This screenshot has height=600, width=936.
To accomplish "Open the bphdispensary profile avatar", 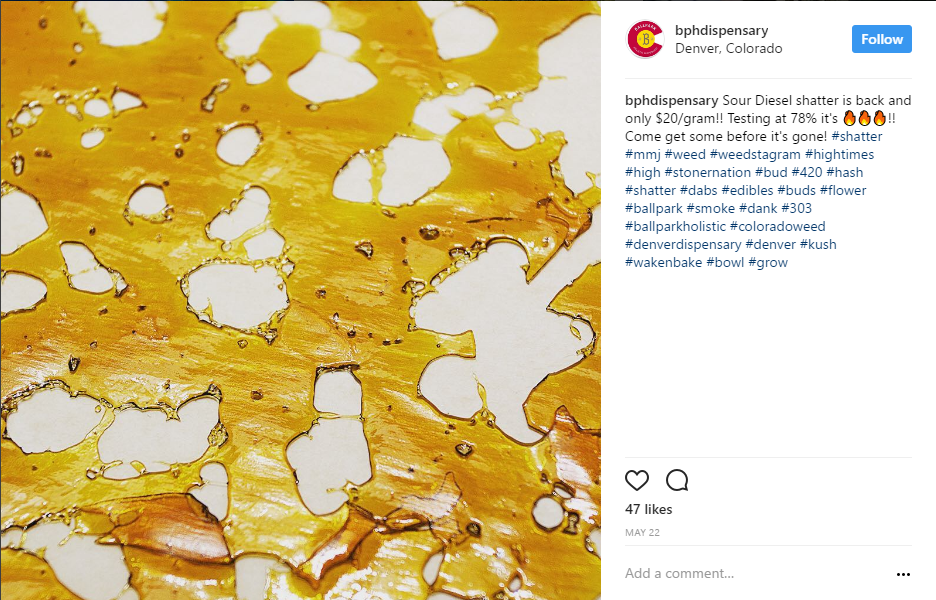I will click(x=645, y=39).
